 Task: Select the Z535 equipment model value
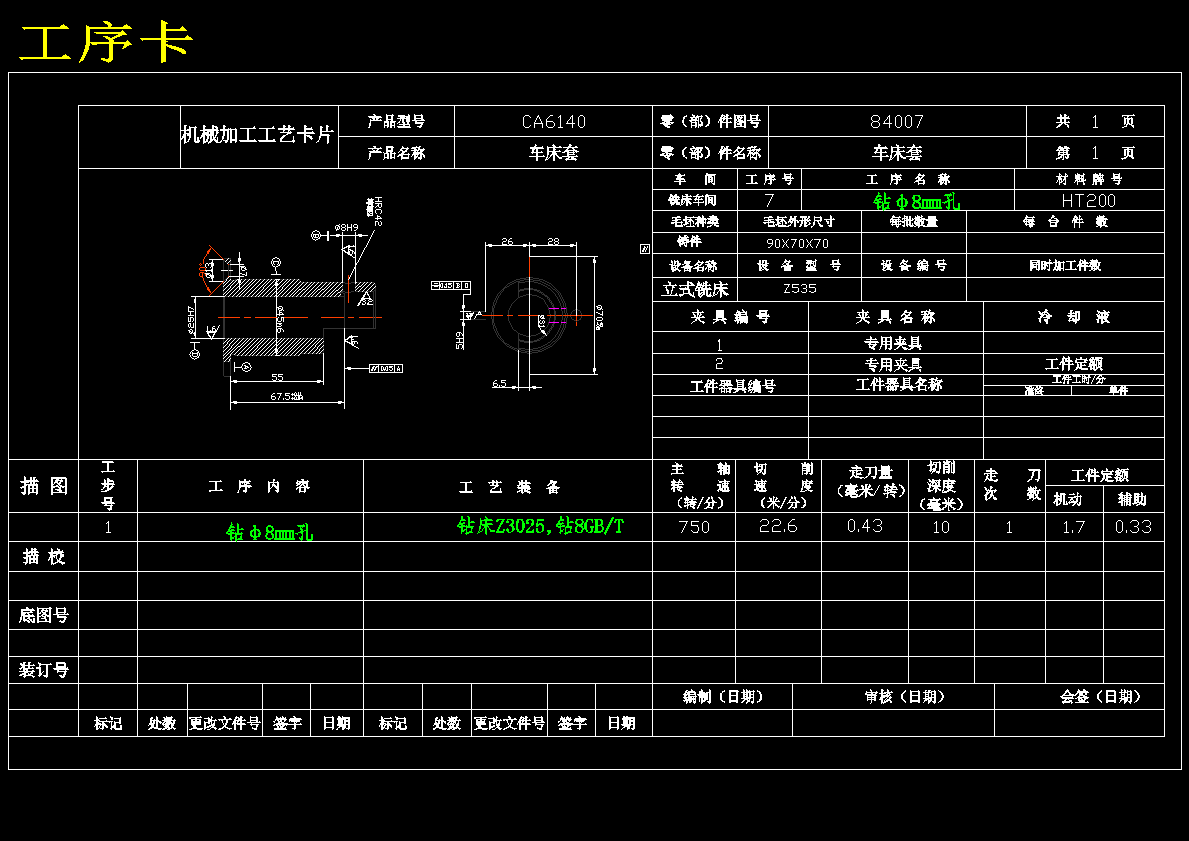(x=799, y=288)
